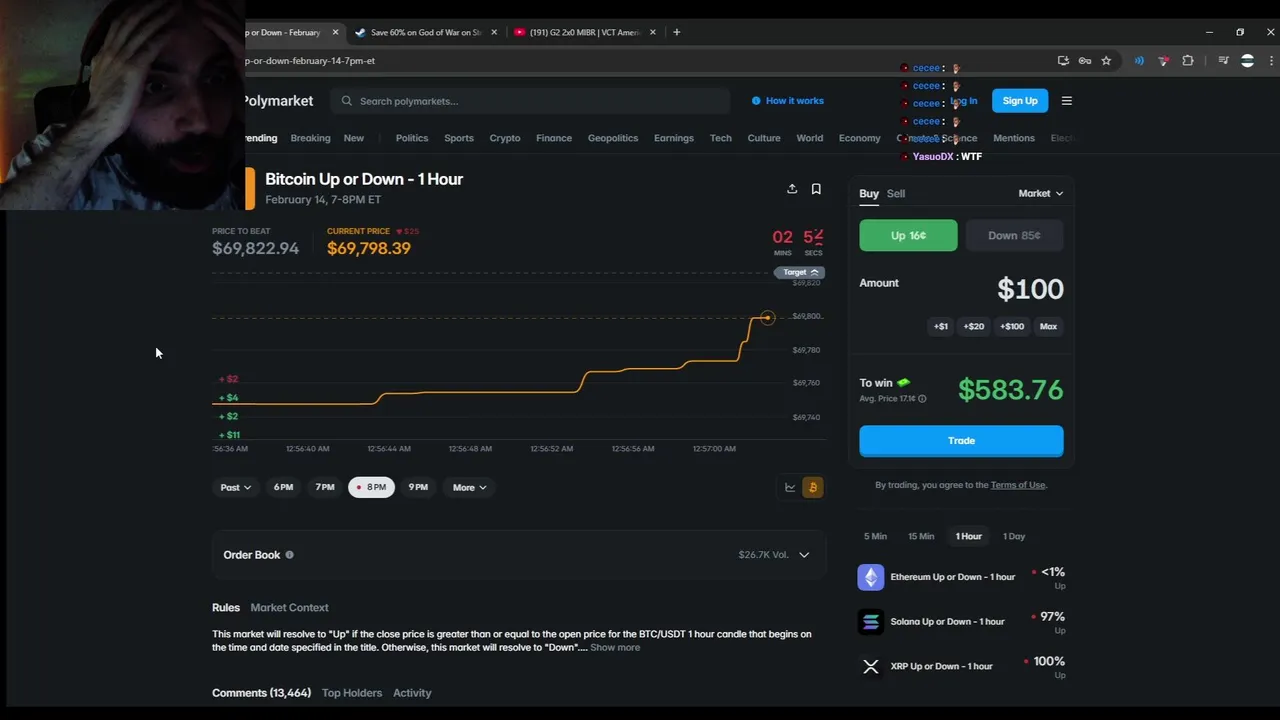The height and width of the screenshot is (720, 1280).
Task: Open the Earnings category
Action: coord(674,138)
